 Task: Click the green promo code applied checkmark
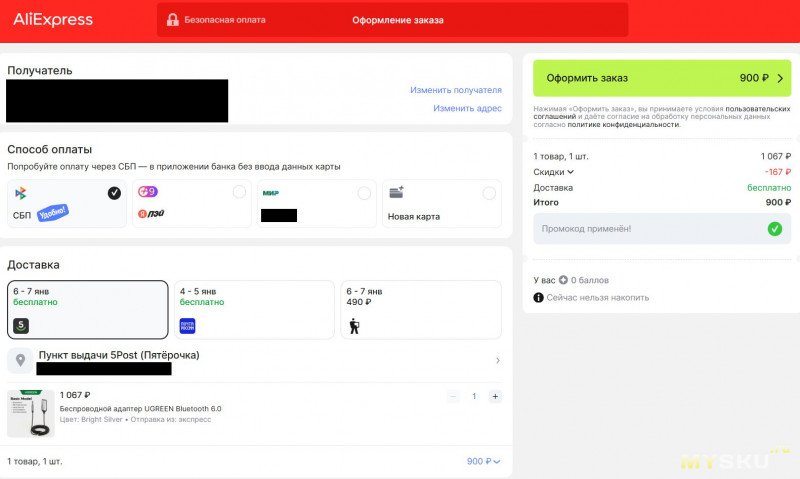774,229
